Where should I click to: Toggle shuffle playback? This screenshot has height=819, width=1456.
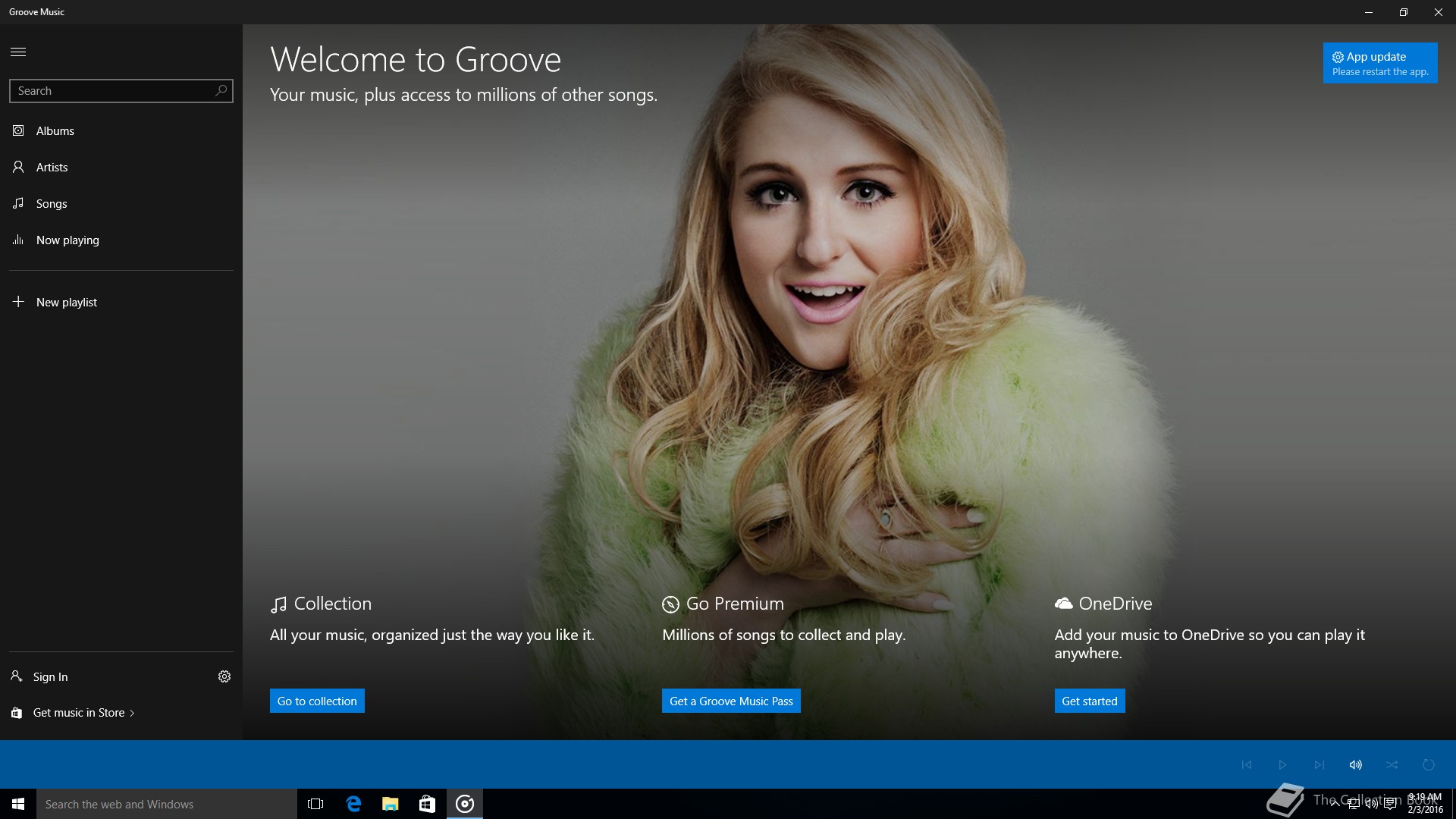pyautogui.click(x=1392, y=764)
